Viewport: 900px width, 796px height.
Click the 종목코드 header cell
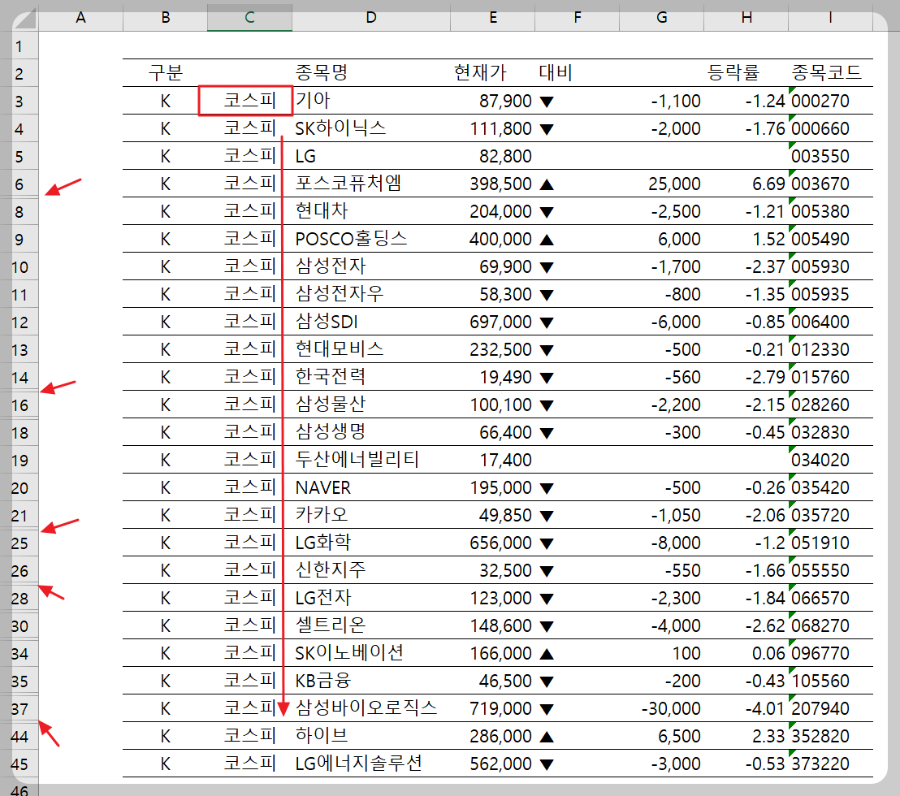pyautogui.click(x=831, y=73)
